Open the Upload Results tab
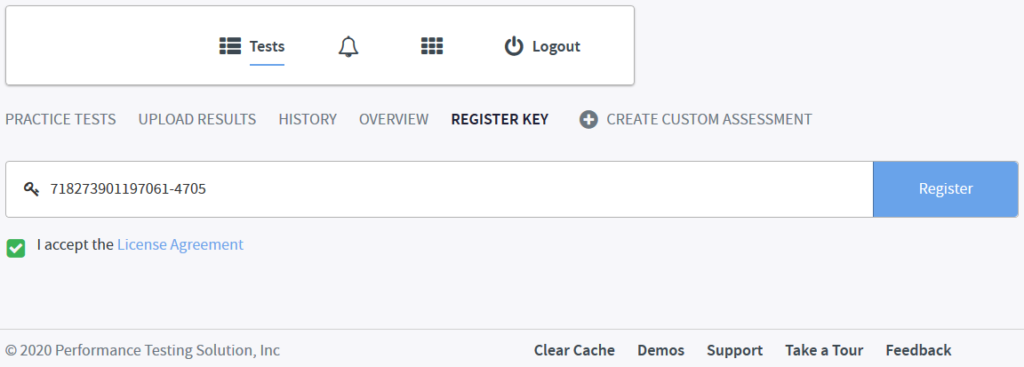 click(197, 120)
